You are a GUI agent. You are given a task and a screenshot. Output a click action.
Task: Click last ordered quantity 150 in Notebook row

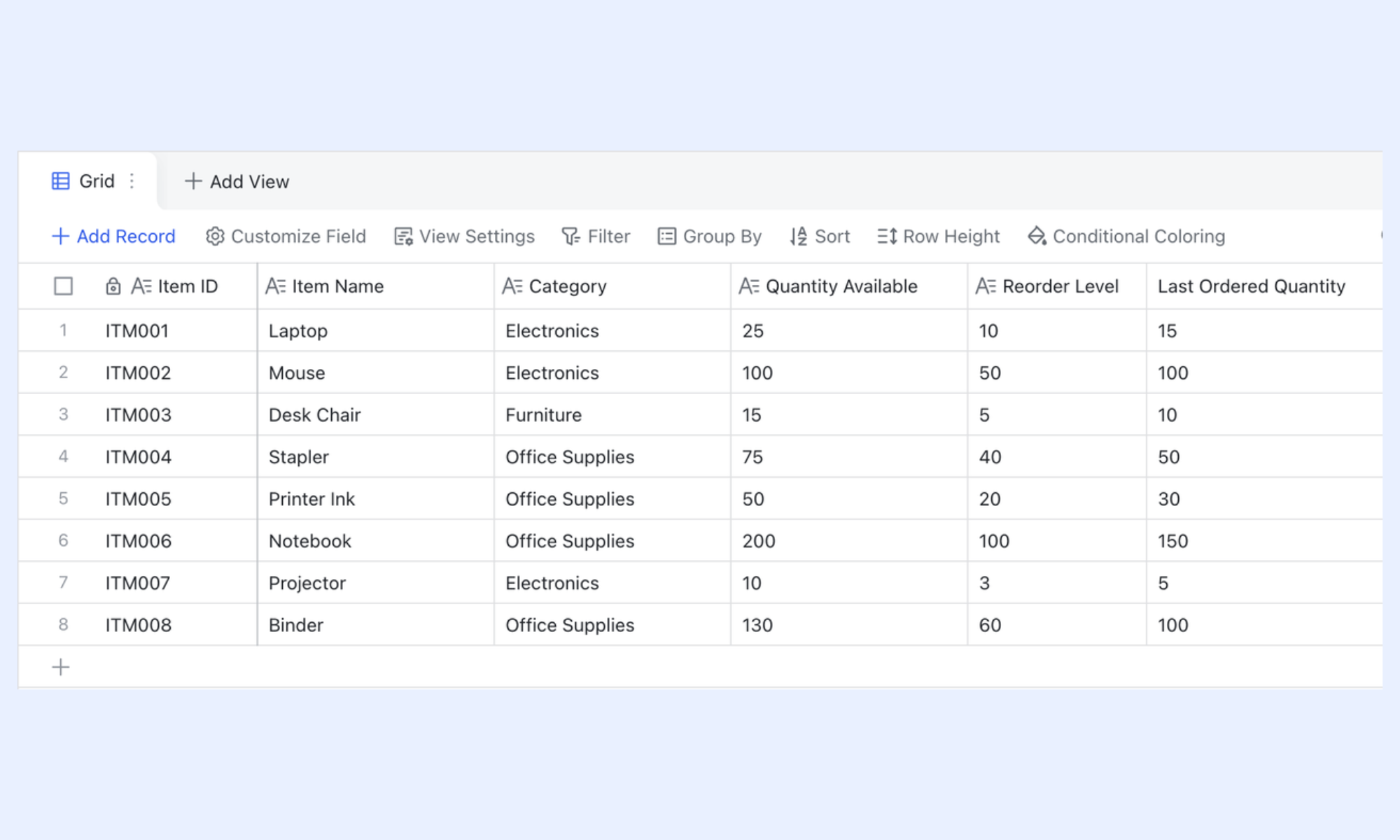point(1264,540)
